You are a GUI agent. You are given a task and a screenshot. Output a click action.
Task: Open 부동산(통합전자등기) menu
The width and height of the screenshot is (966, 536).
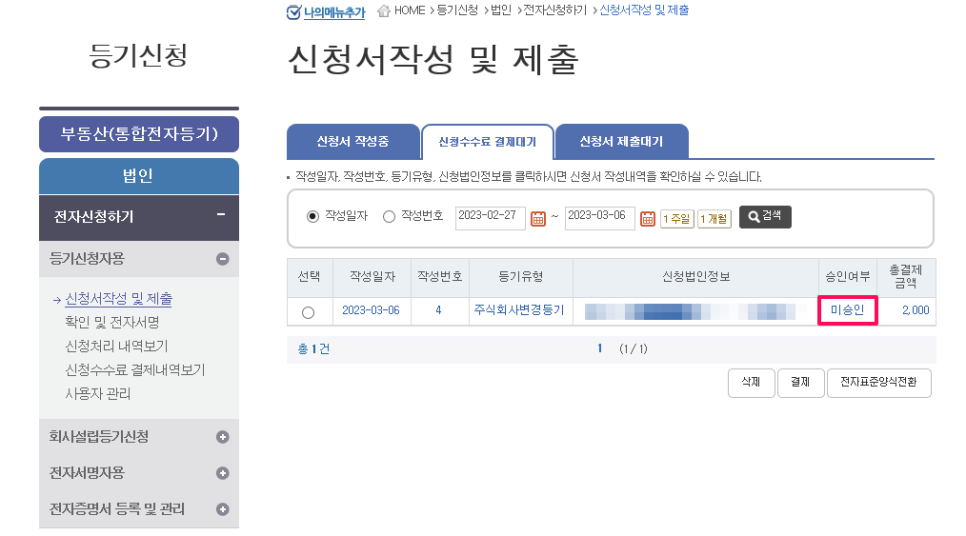click(x=139, y=134)
